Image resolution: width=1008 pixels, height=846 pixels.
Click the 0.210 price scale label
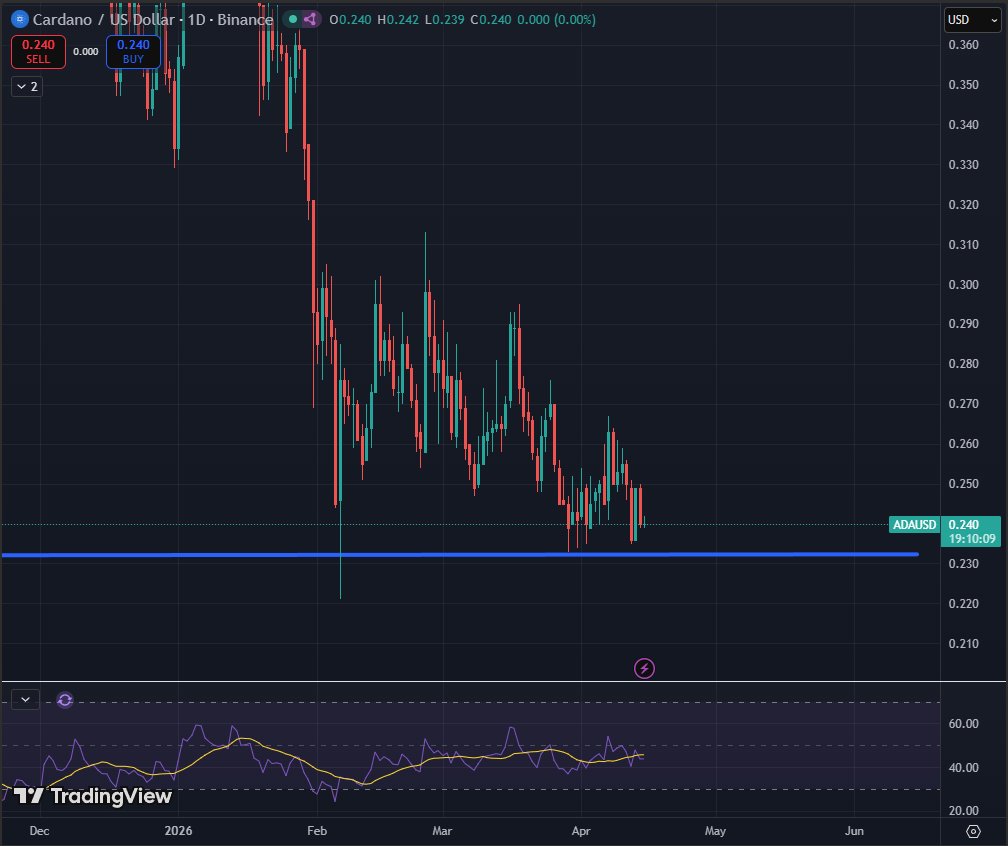click(x=964, y=644)
